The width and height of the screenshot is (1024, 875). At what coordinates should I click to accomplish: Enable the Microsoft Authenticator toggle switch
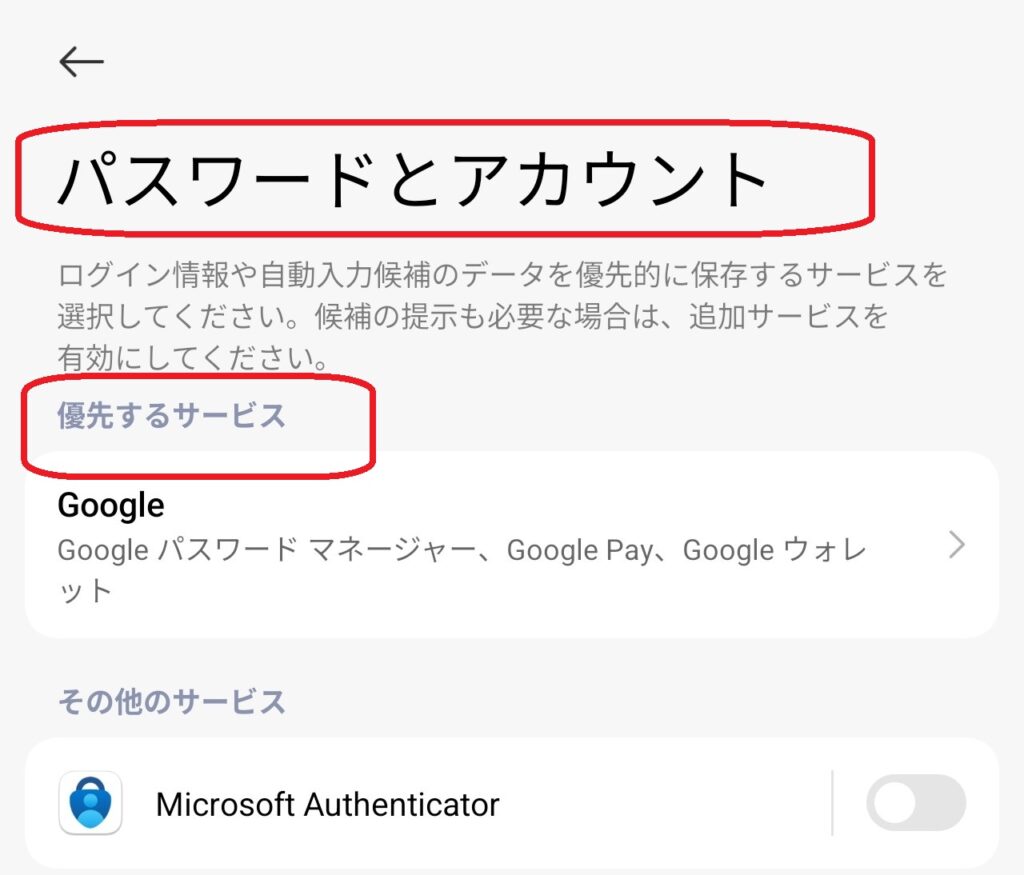coord(915,803)
